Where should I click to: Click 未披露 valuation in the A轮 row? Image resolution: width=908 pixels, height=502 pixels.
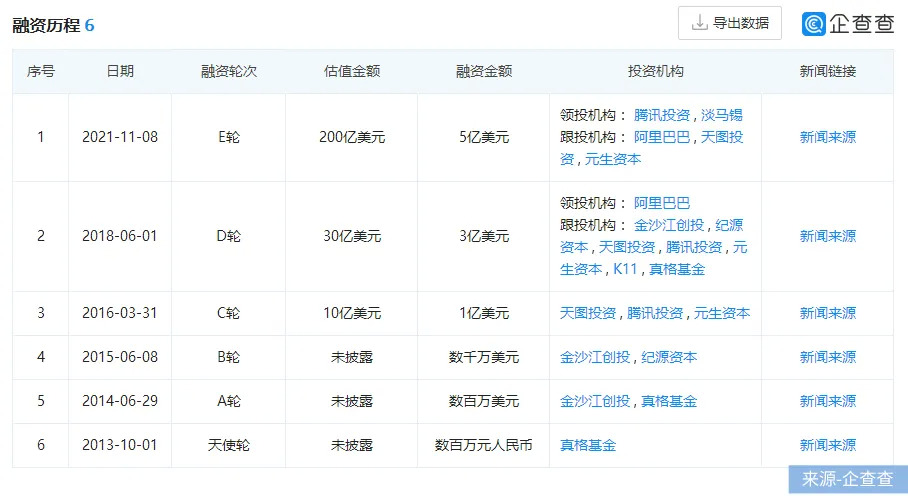(x=352, y=401)
